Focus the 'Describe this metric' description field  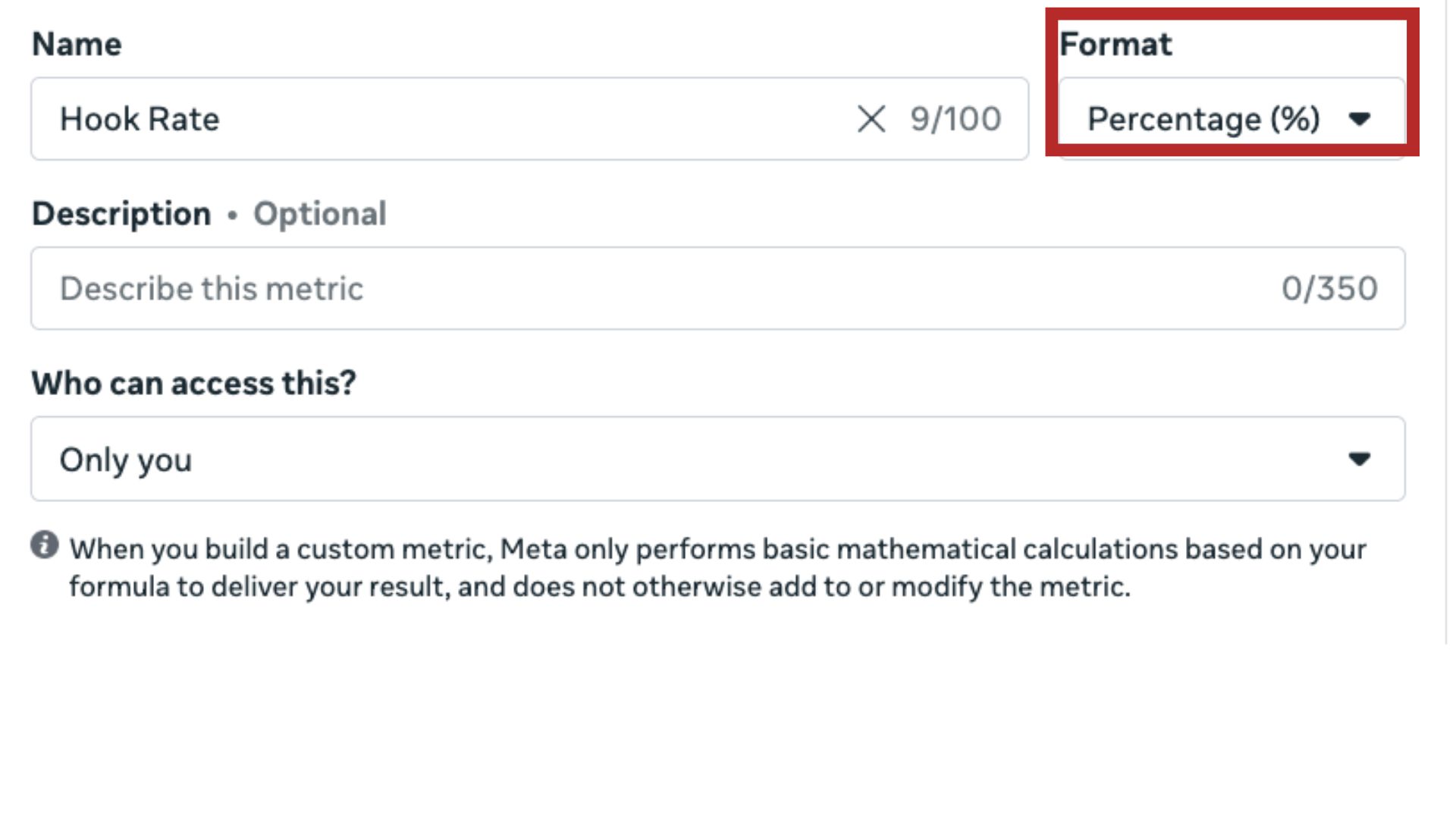(x=652, y=289)
